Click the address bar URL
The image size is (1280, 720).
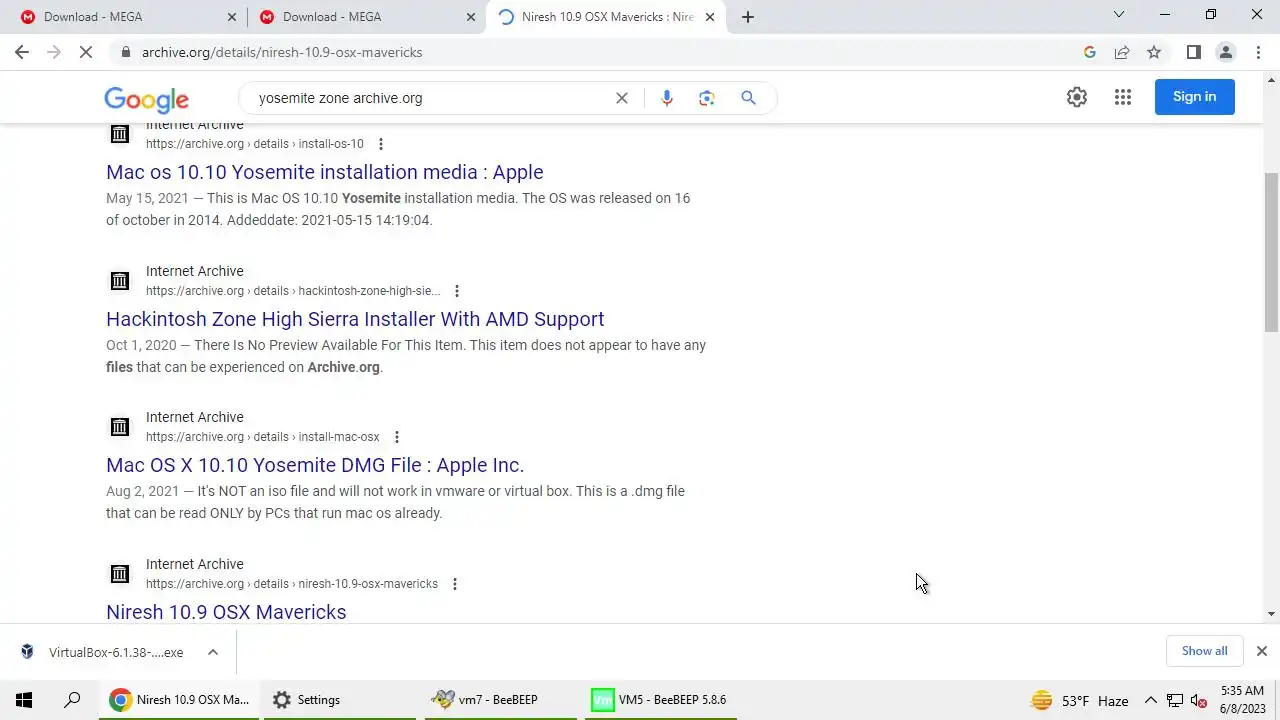coord(282,52)
